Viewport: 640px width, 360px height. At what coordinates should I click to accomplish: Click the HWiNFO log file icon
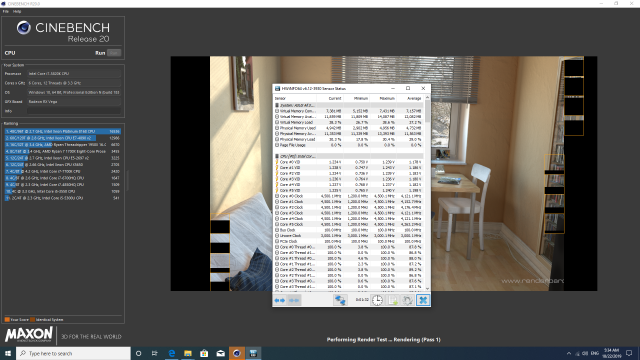pos(393,300)
